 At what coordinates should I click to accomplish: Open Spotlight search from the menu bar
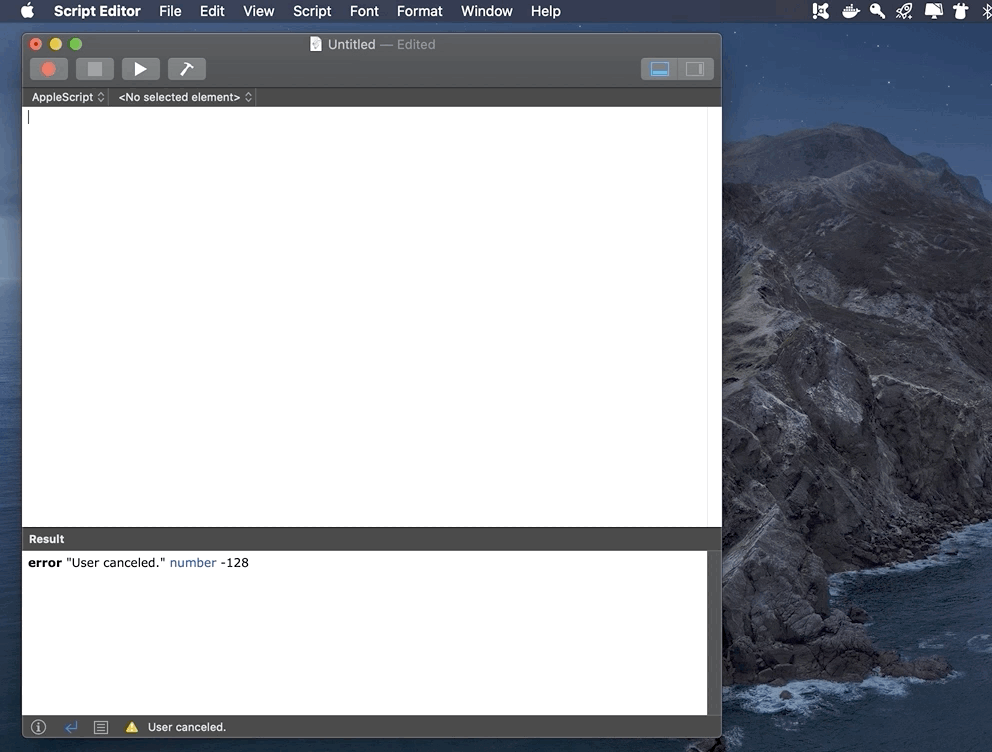[876, 11]
